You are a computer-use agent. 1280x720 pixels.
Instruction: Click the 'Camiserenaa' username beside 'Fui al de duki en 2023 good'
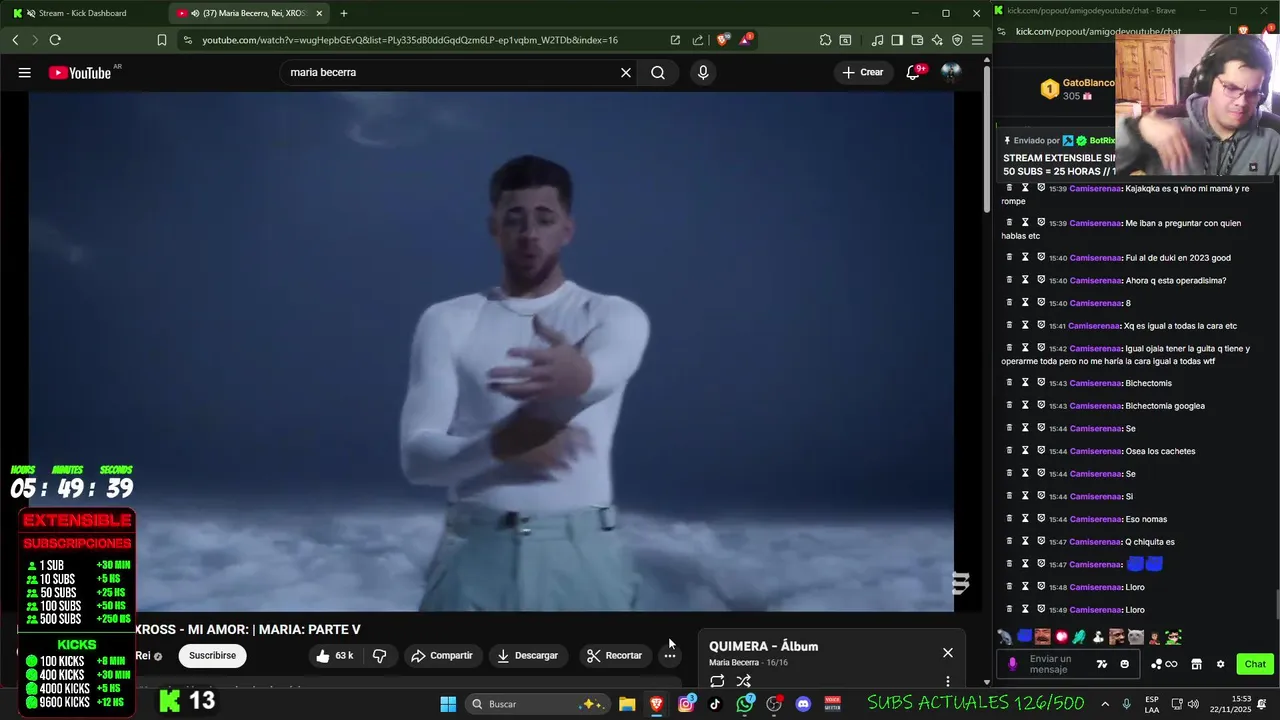click(x=1095, y=258)
